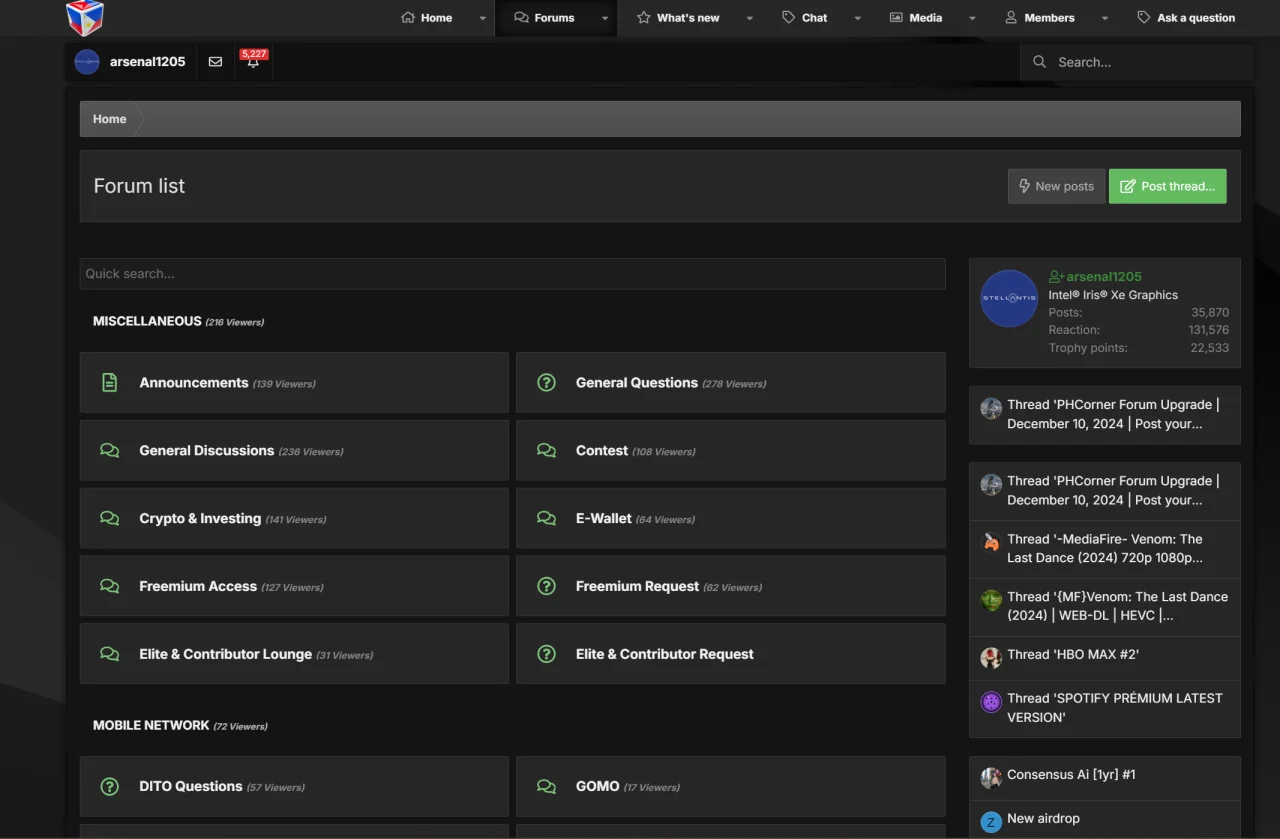Click the Announcements document icon

tap(110, 383)
